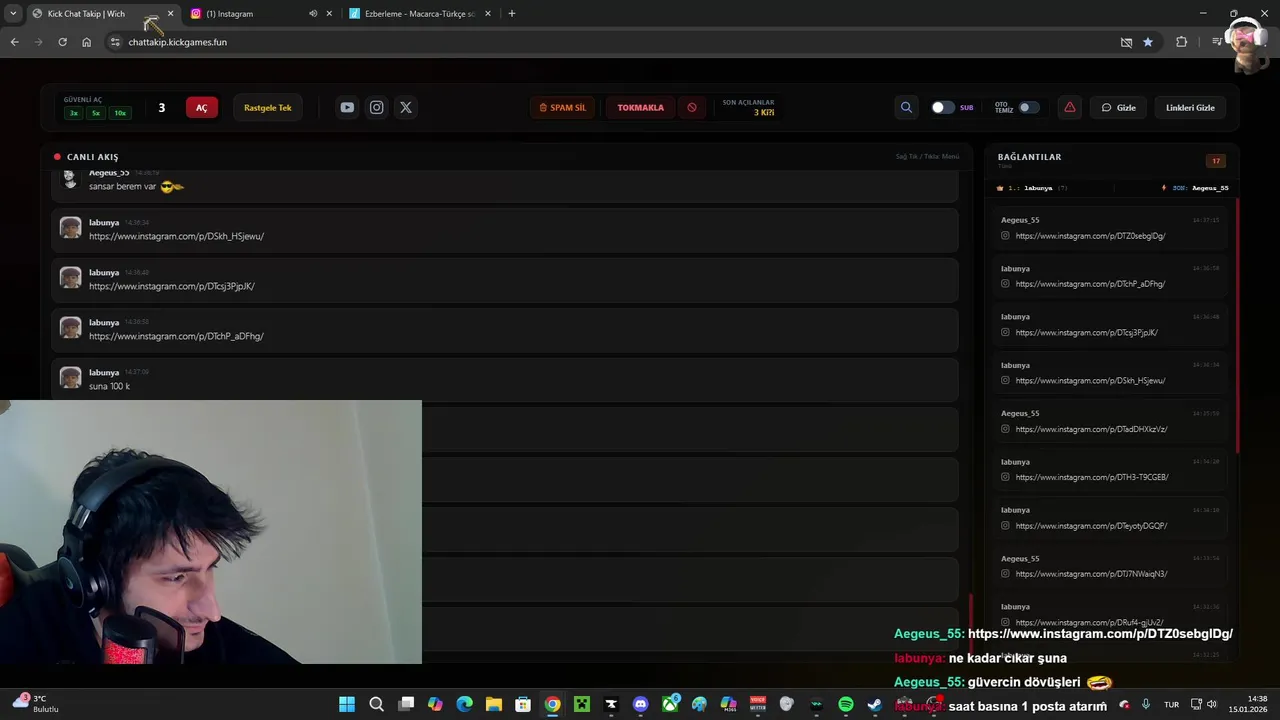Image resolution: width=1280 pixels, height=720 pixels.
Task: Open the search magnifier in toolbar
Action: tap(906, 107)
